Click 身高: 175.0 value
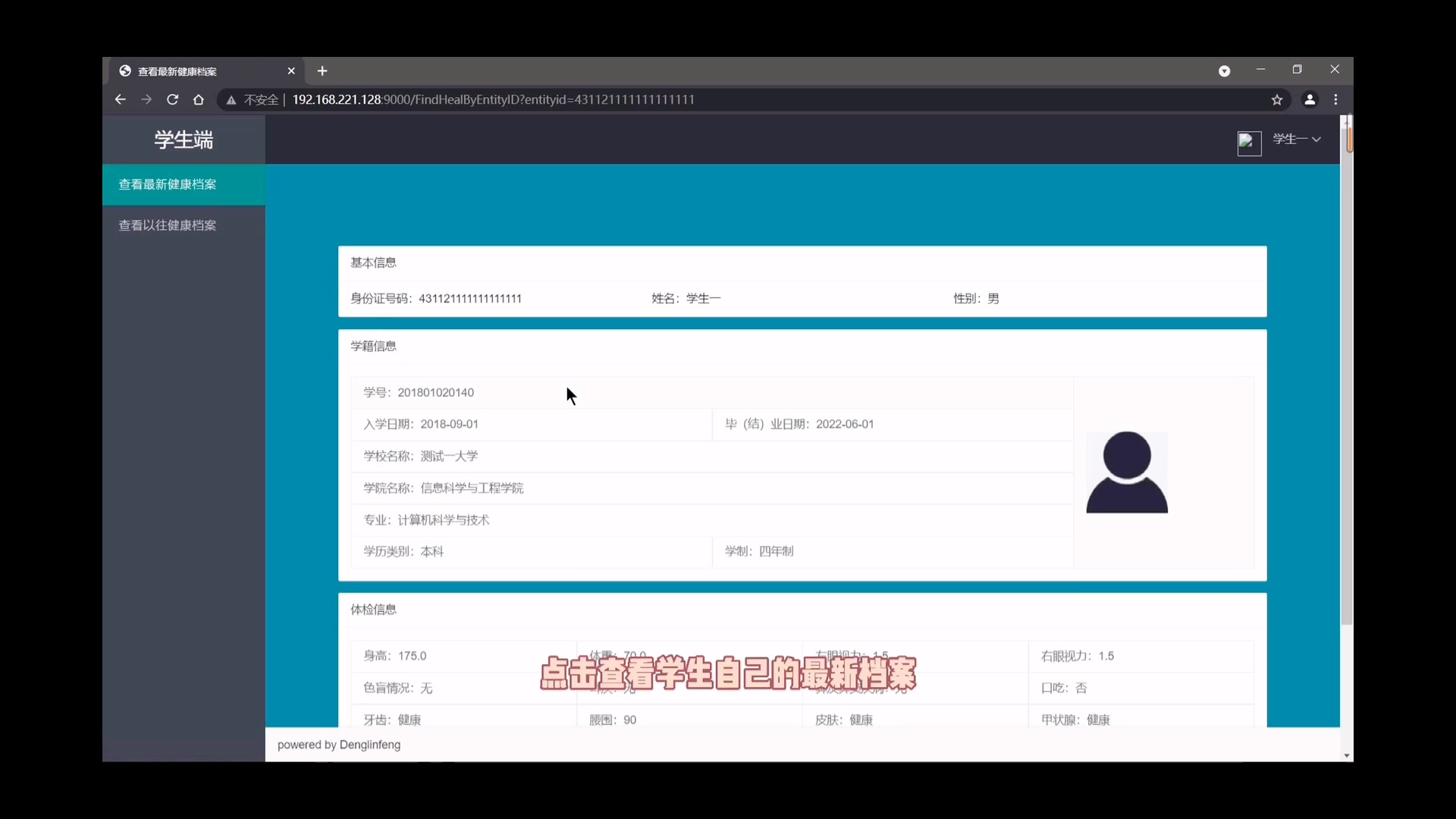The width and height of the screenshot is (1456, 819). click(x=394, y=656)
